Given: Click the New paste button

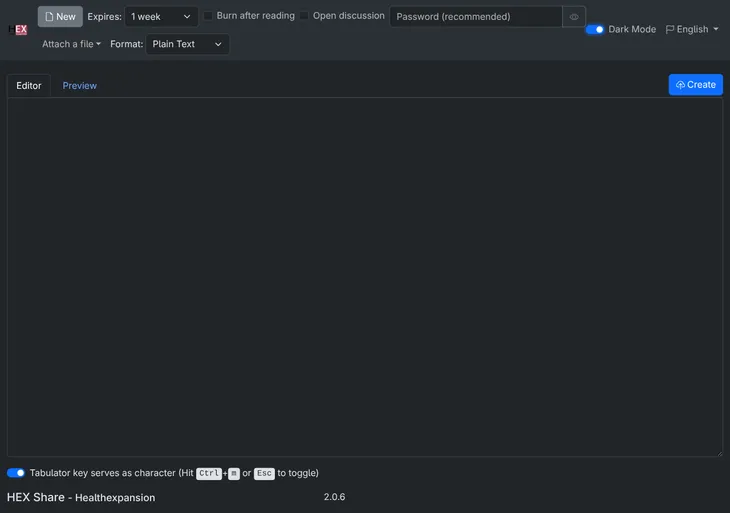Looking at the screenshot, I should point(60,17).
